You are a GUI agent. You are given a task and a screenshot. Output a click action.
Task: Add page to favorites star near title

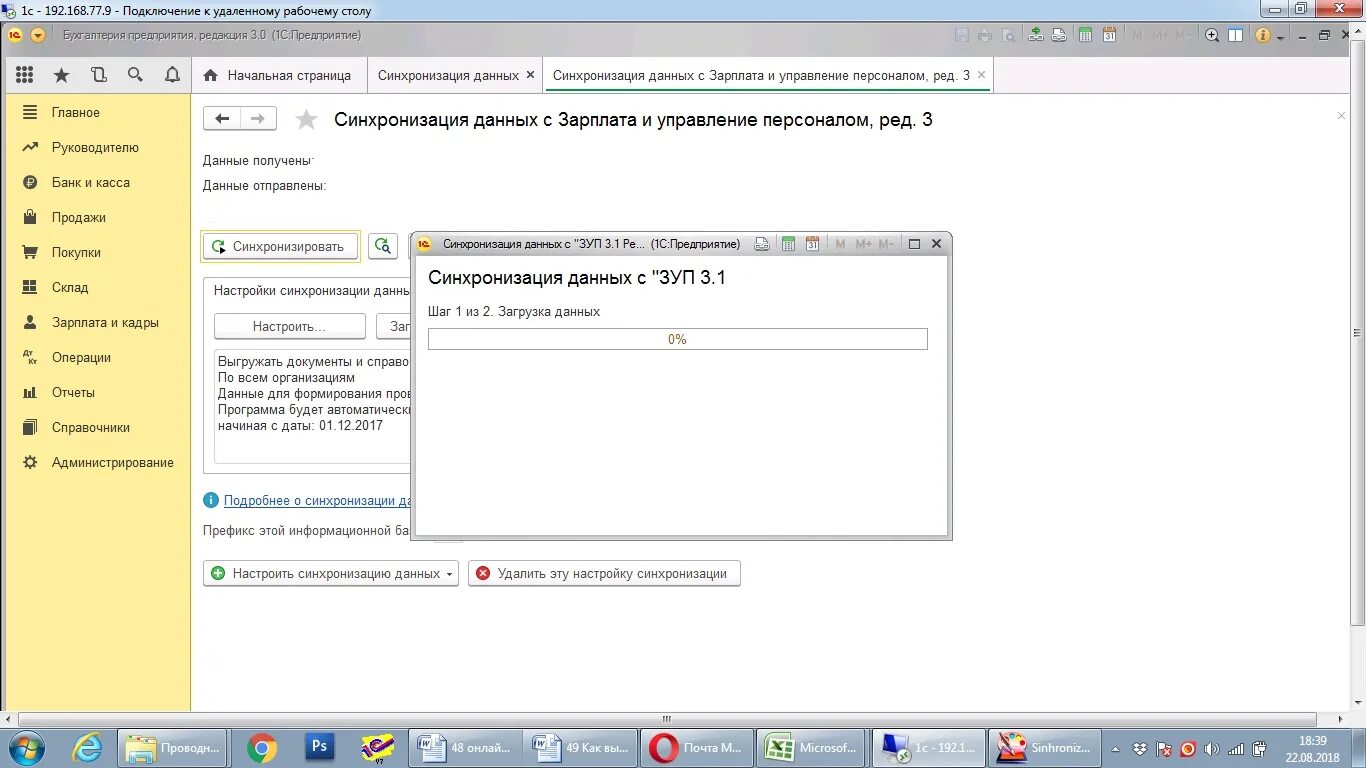click(306, 120)
